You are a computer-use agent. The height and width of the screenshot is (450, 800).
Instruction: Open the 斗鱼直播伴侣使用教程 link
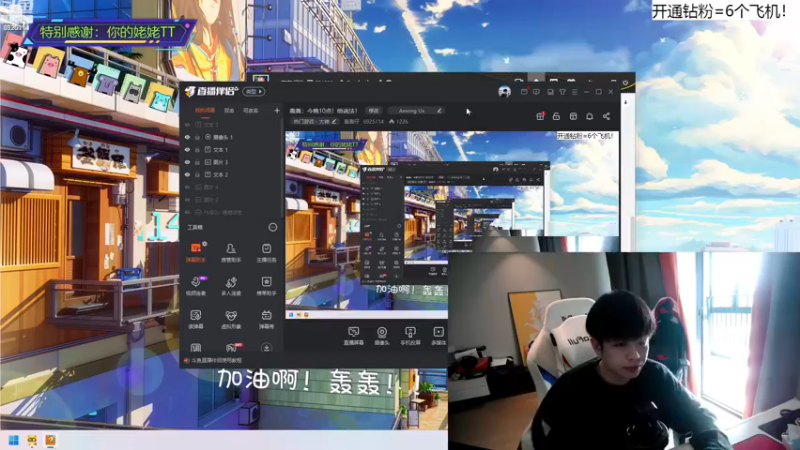[x=216, y=360]
